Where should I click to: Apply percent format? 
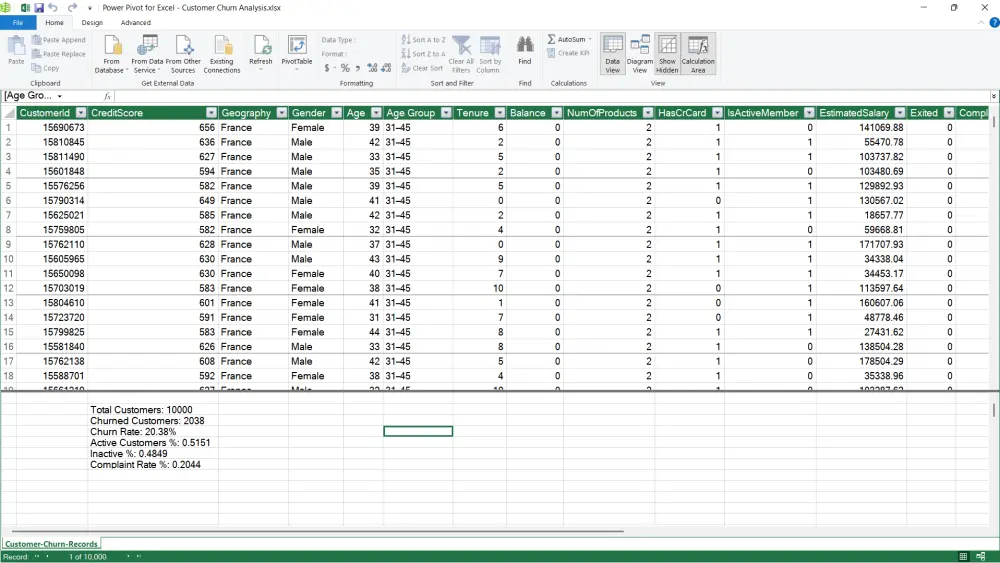345,68
